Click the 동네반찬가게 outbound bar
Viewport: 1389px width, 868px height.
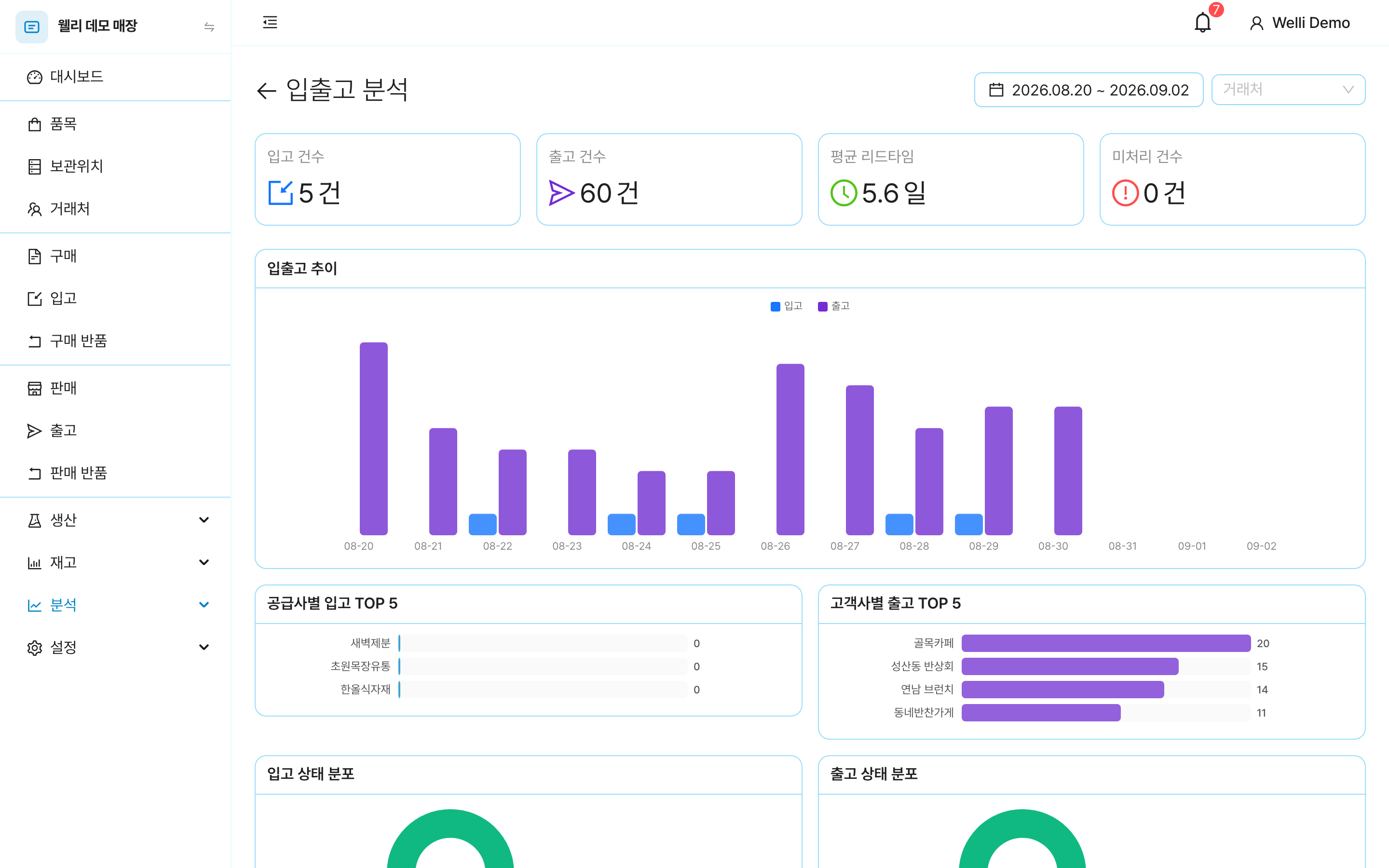tap(1041, 713)
